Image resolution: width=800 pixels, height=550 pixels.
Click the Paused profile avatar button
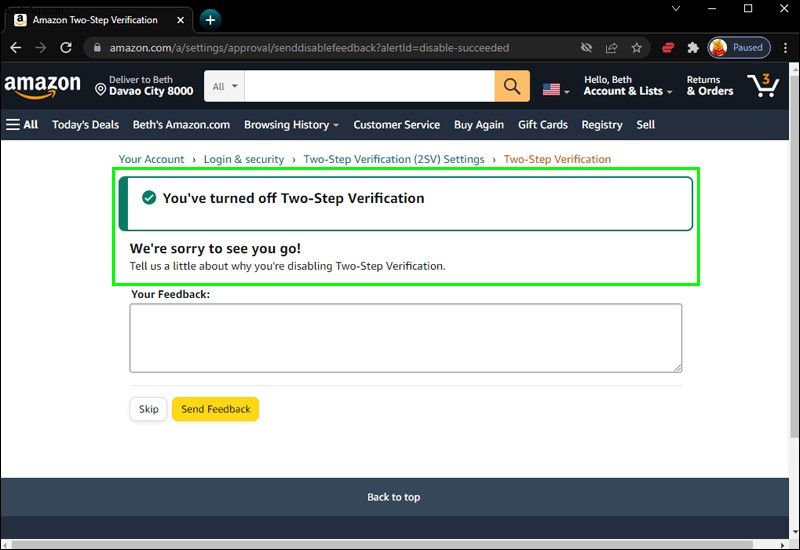(739, 47)
